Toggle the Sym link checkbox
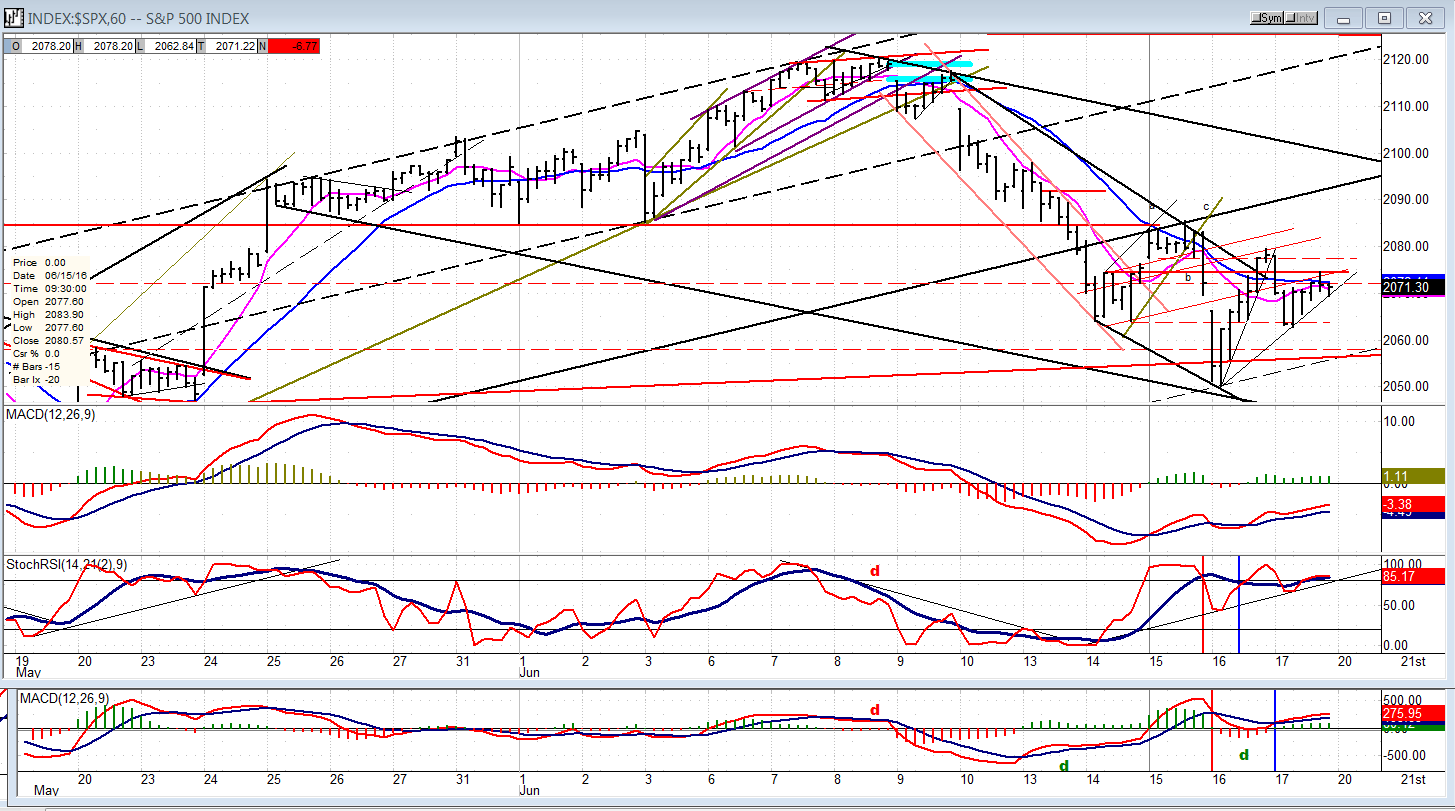The image size is (1455, 811). [1269, 18]
